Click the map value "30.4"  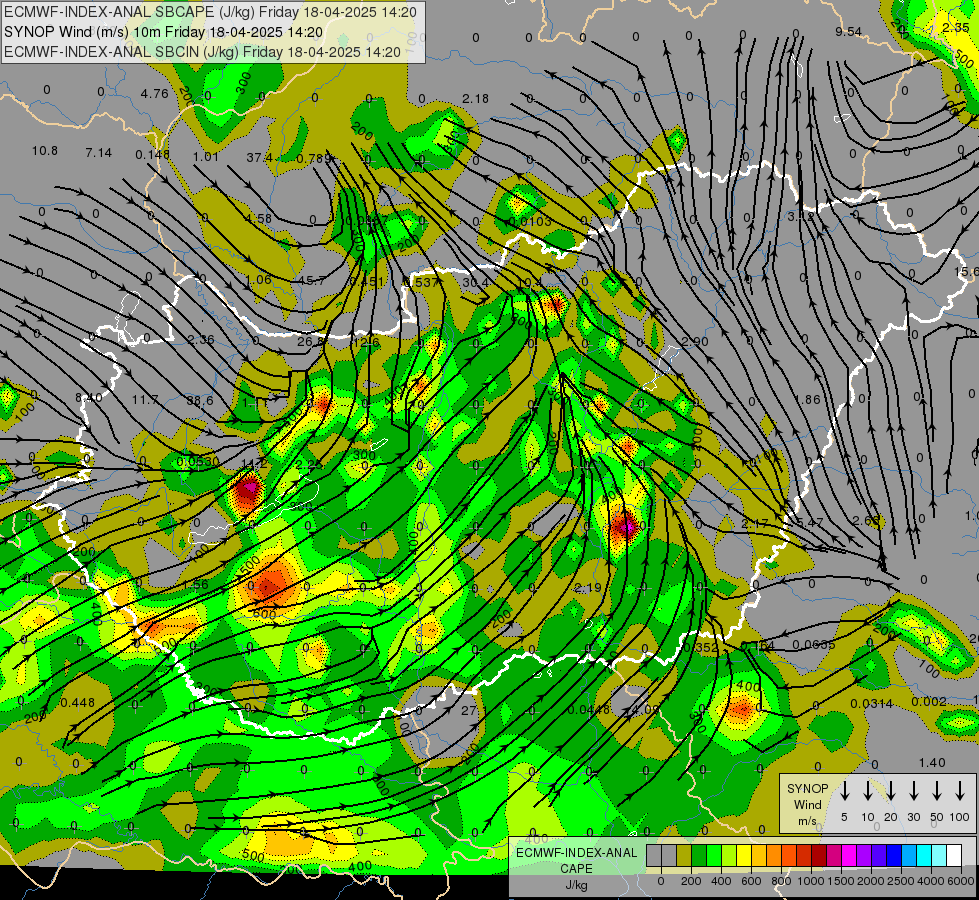(476, 283)
